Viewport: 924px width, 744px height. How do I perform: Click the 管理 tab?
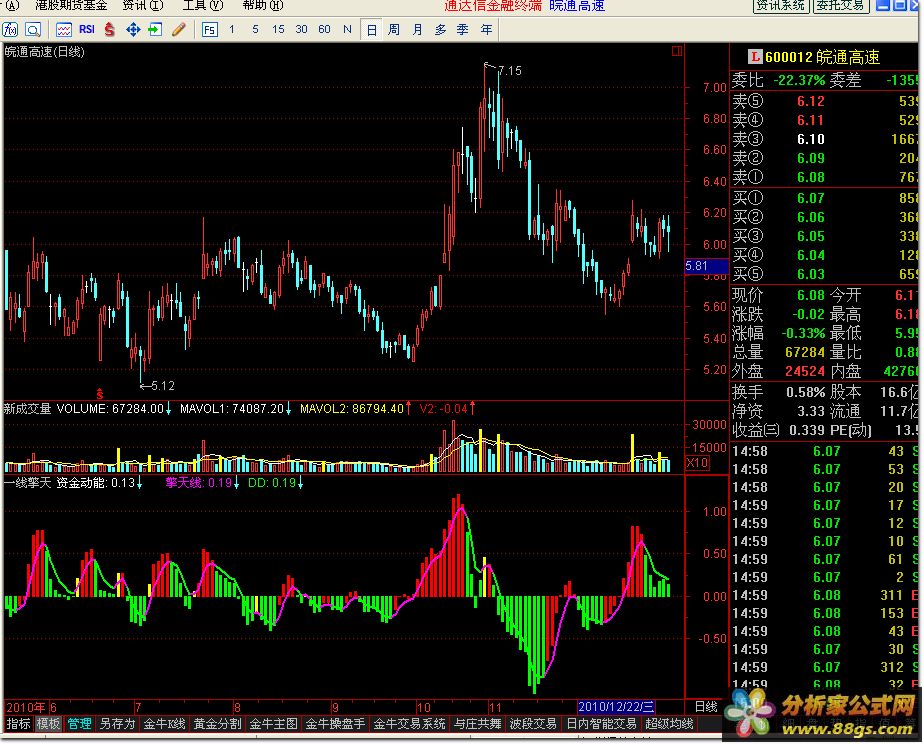pyautogui.click(x=79, y=723)
